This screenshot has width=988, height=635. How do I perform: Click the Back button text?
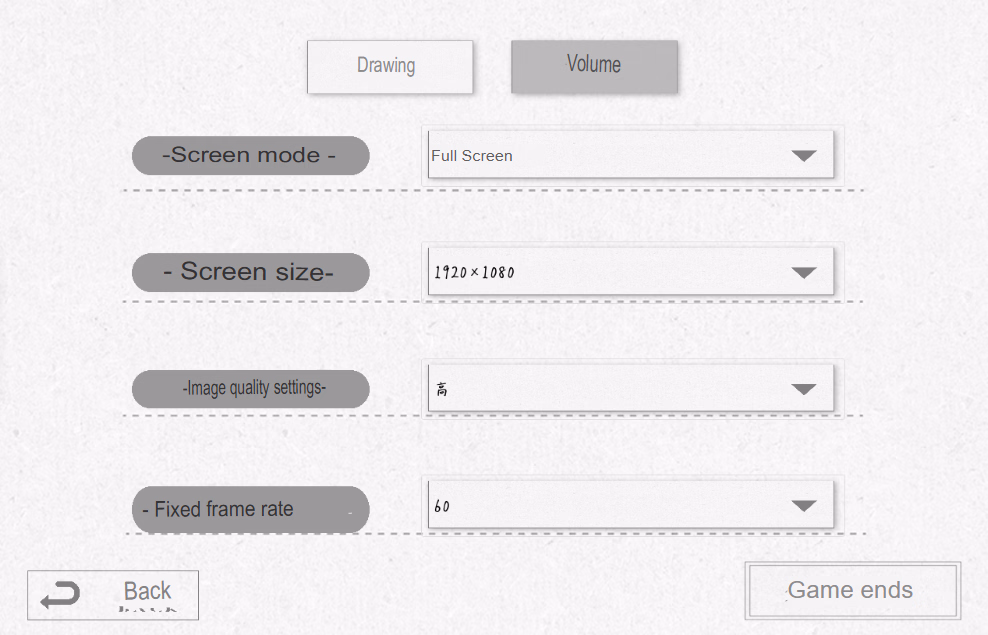(147, 591)
